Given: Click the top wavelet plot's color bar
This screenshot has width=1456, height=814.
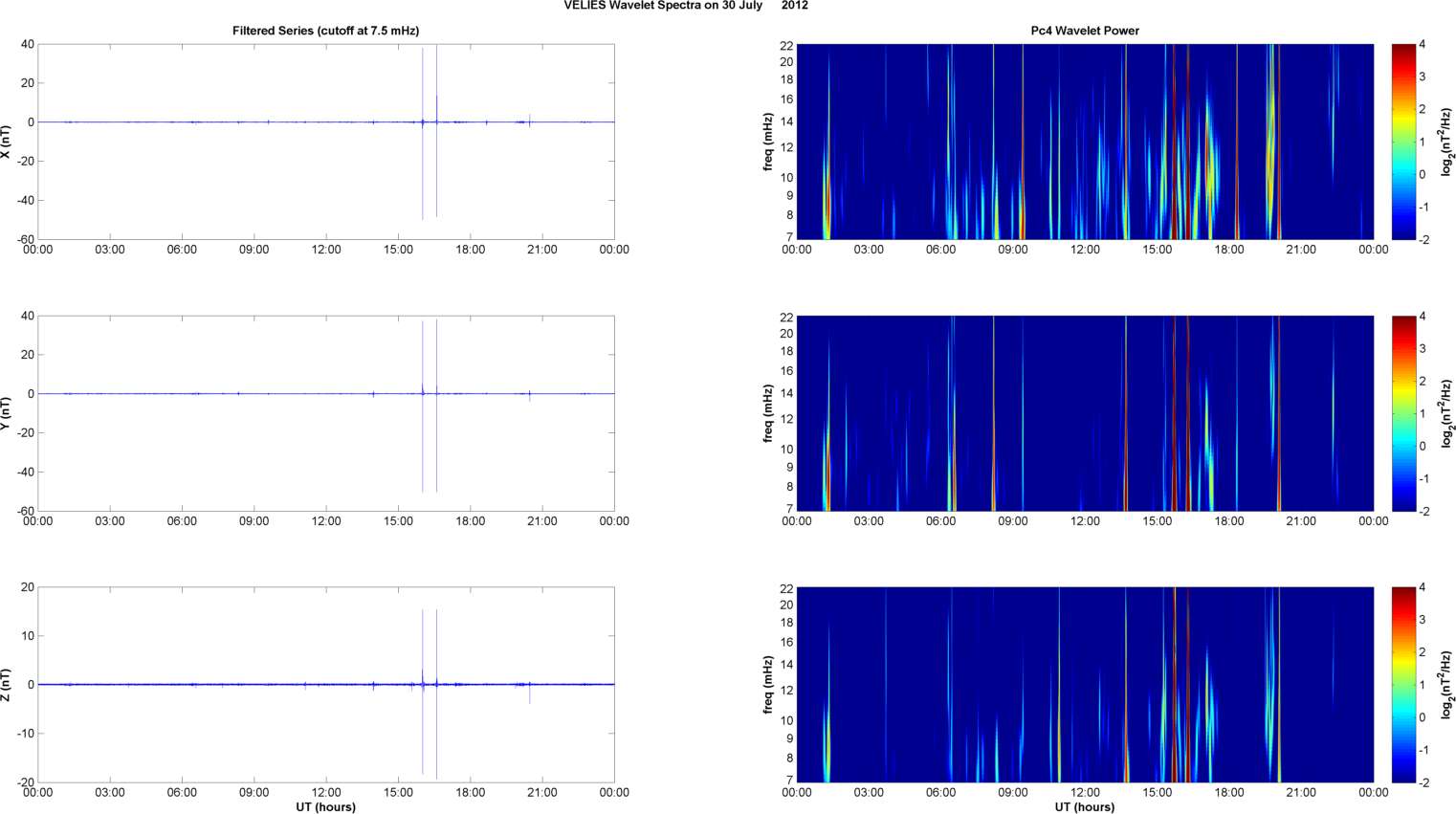Looking at the screenshot, I should pyautogui.click(x=1402, y=142).
